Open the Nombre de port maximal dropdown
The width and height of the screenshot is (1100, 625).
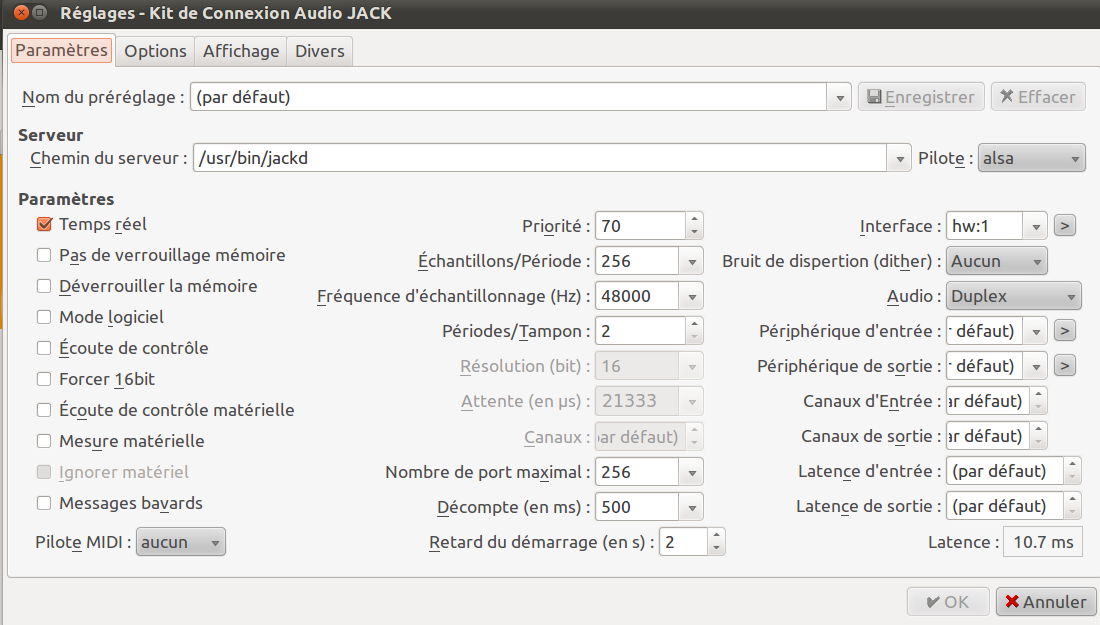click(x=691, y=473)
